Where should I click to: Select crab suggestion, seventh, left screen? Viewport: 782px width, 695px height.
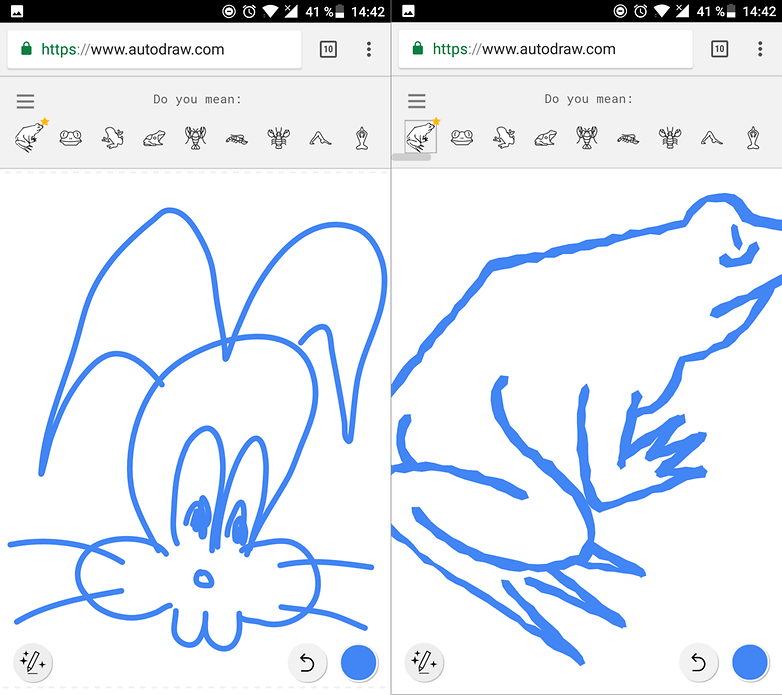pyautogui.click(x=279, y=138)
